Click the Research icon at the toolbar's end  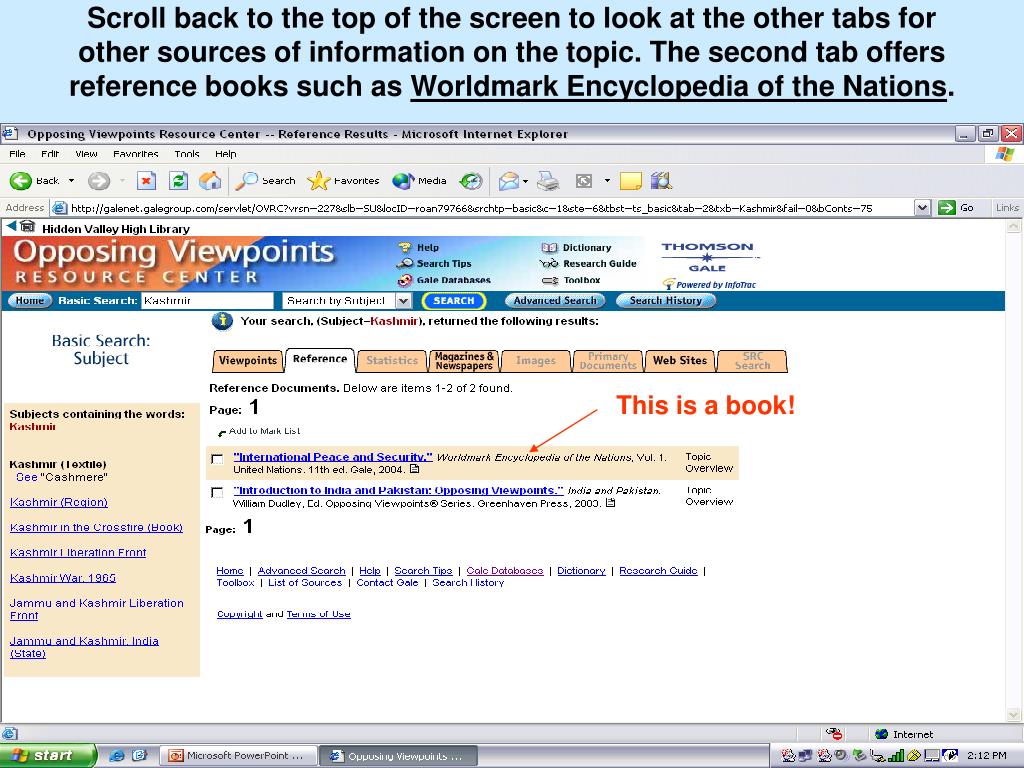tap(661, 181)
